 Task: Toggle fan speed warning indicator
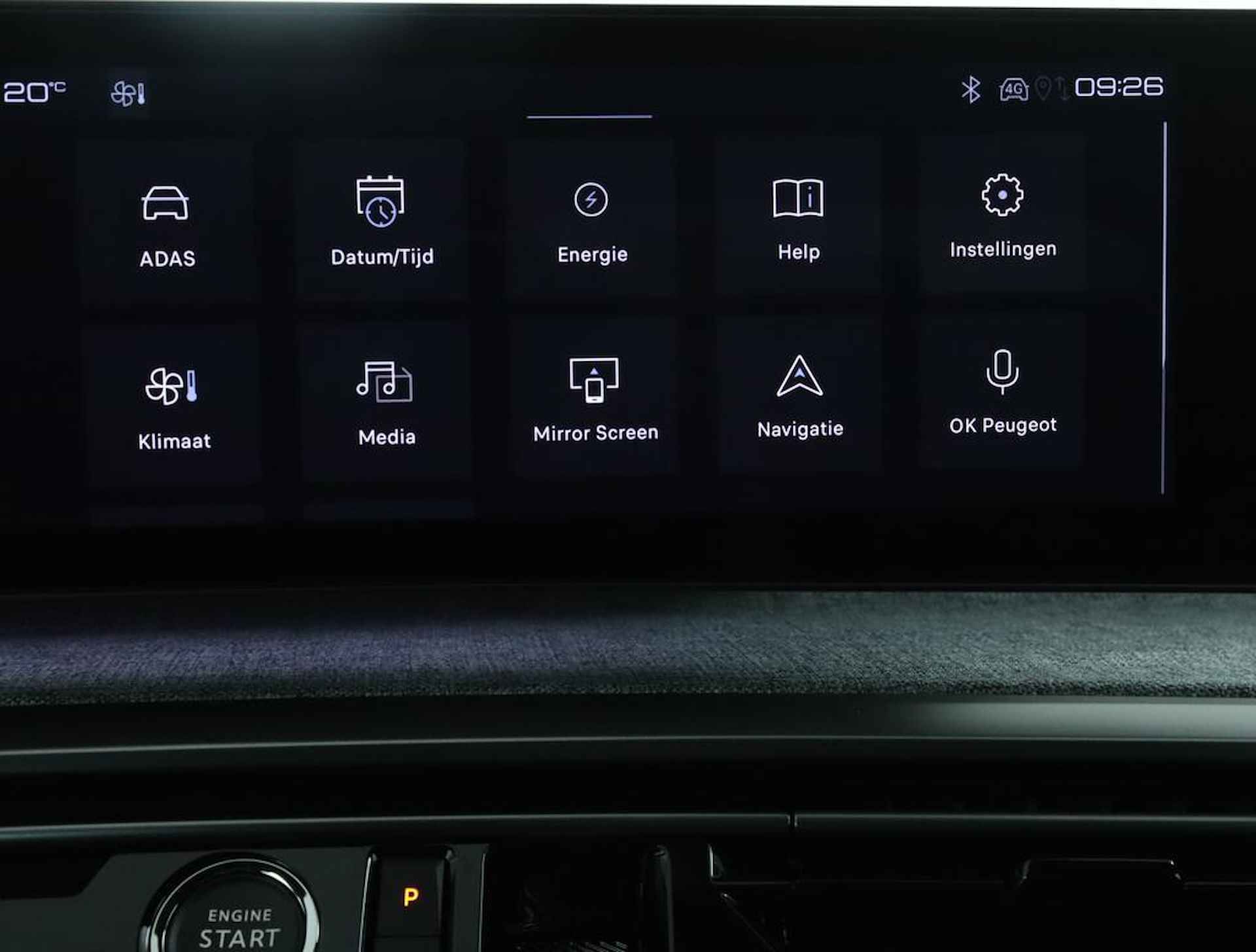(127, 92)
